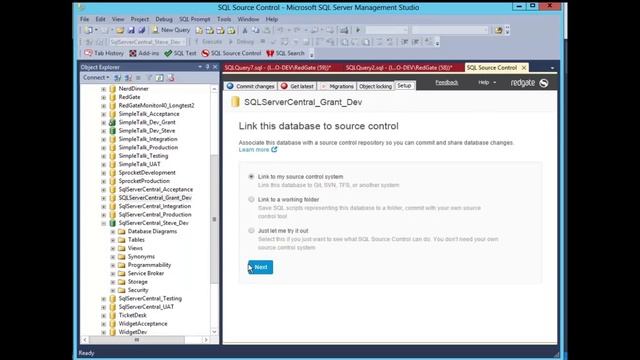Expand the SQLServerCentral_Grant_Dev database node
Image resolution: width=640 pixels, height=360 pixels.
point(104,198)
